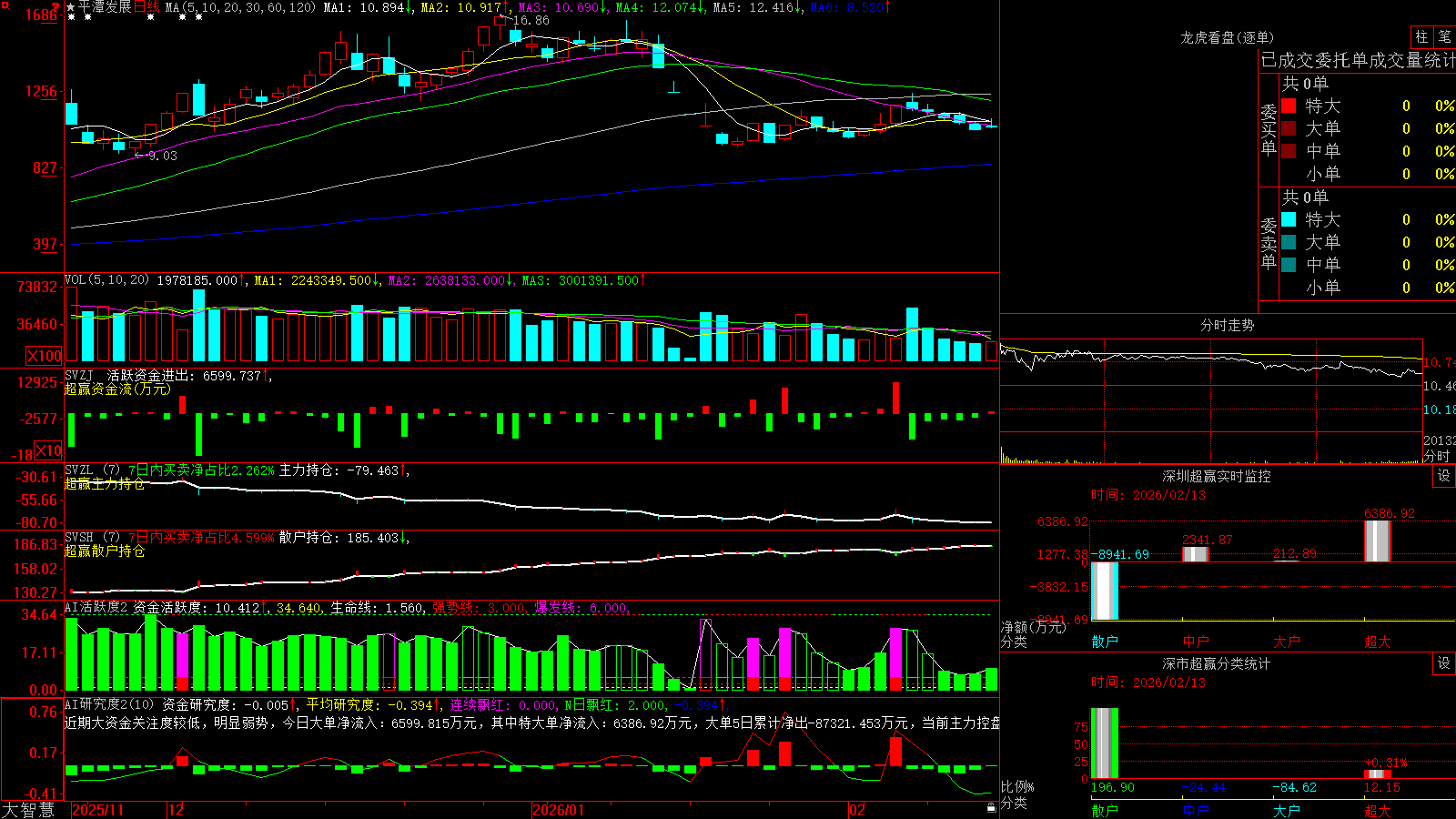Click the red 特大 swatch under 委买单
Viewport: 1456px width, 819px height.
[1289, 106]
